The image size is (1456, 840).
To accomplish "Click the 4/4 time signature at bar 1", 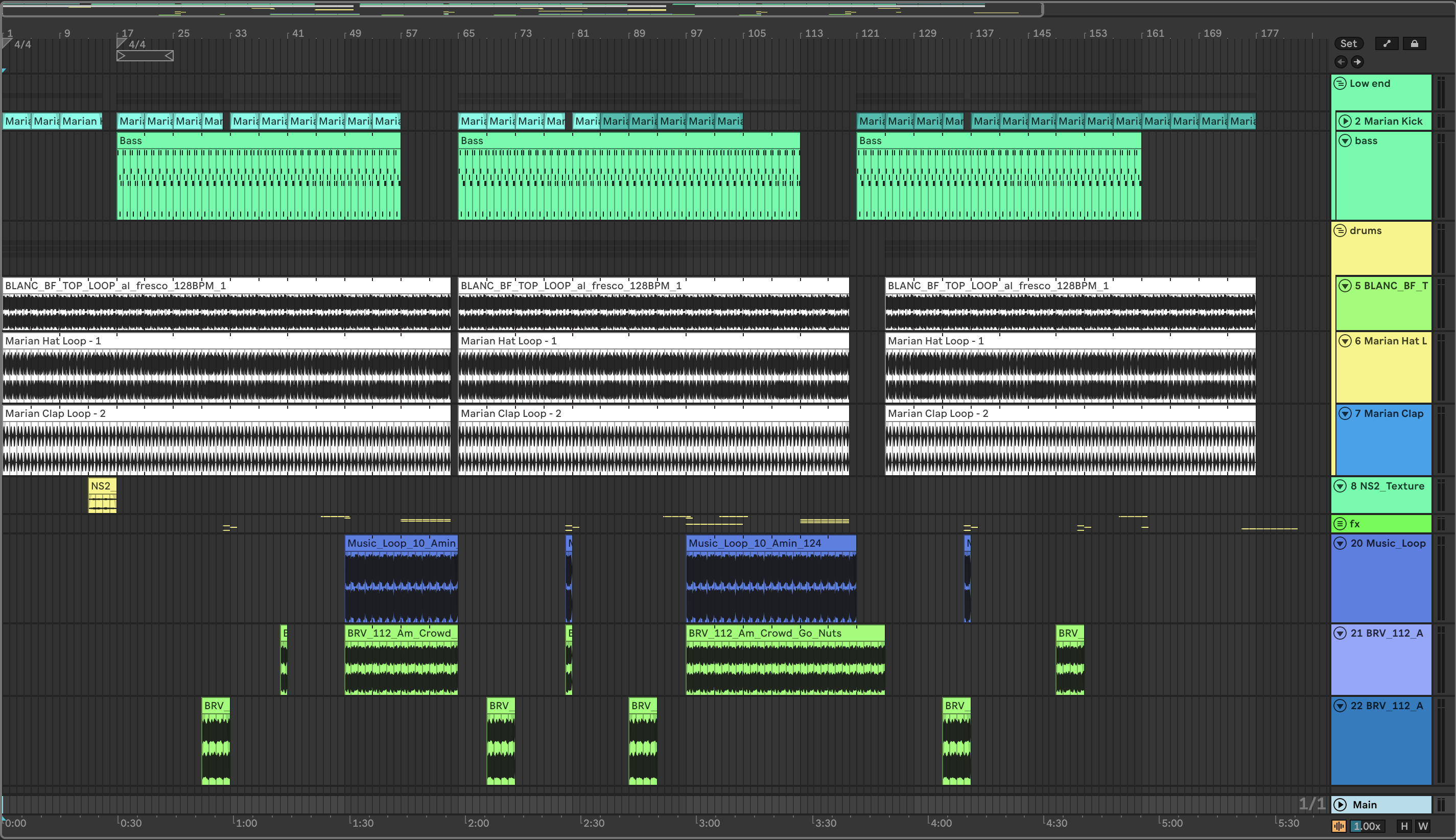I will 22,44.
